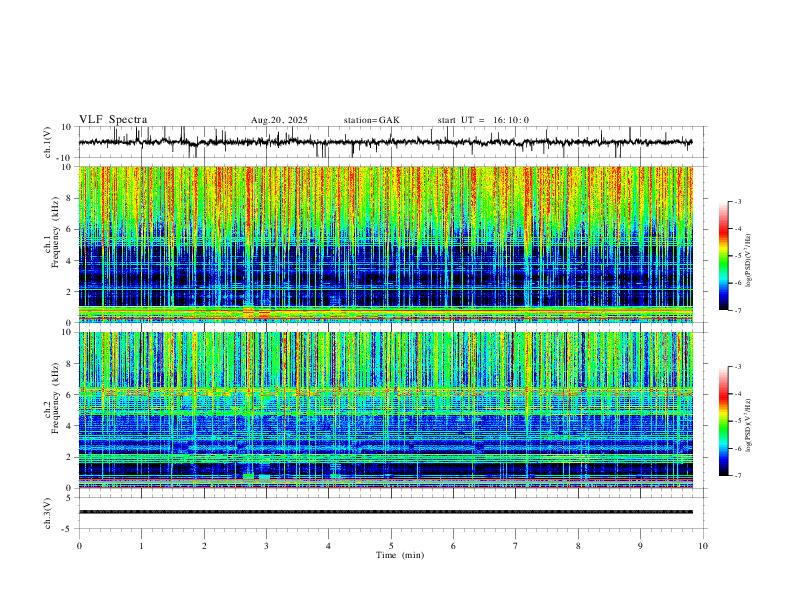This screenshot has width=792, height=612.
Task: Click time axis tick label '8'
Action: [578, 546]
